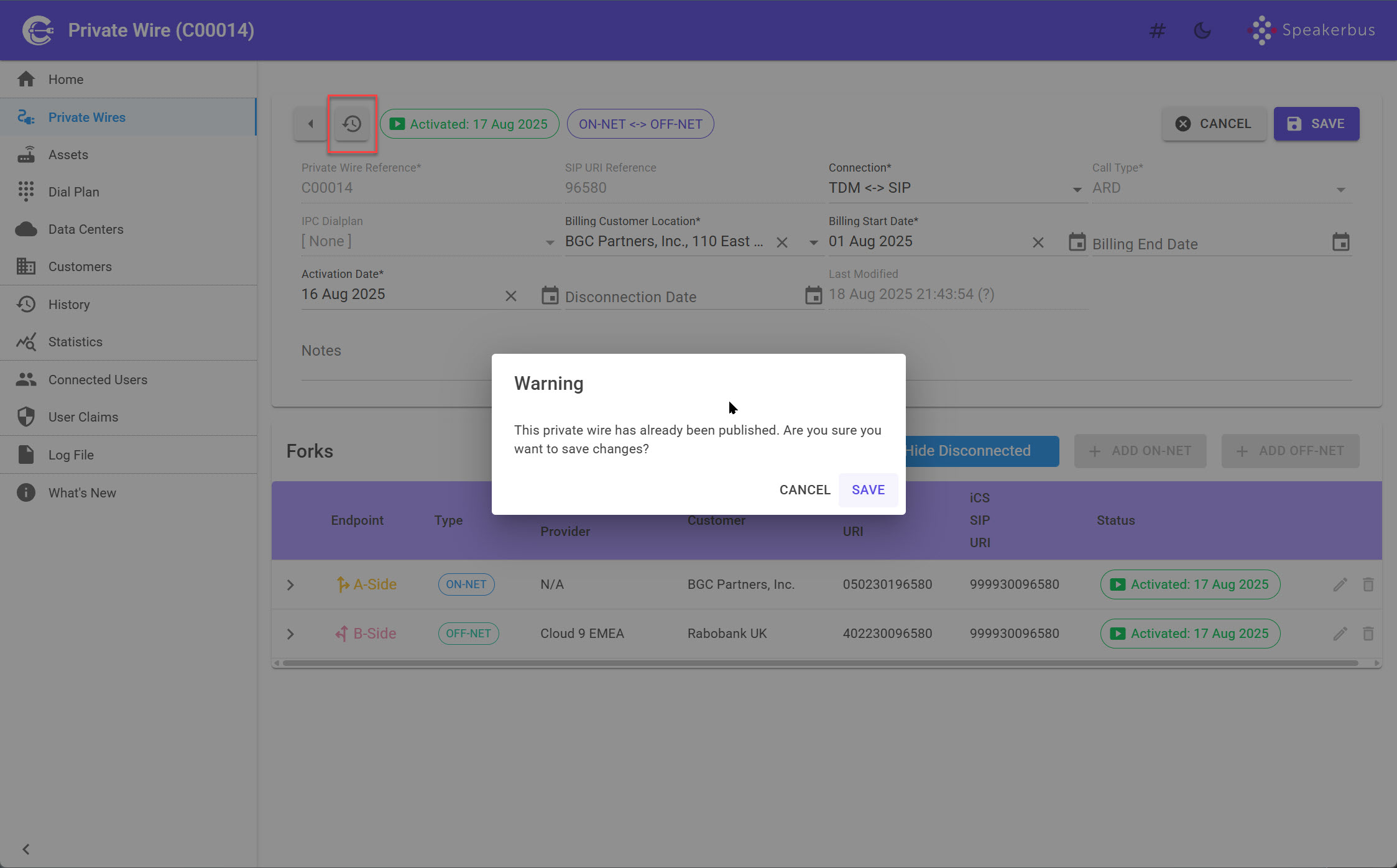Open What's New from the sidebar

83,492
